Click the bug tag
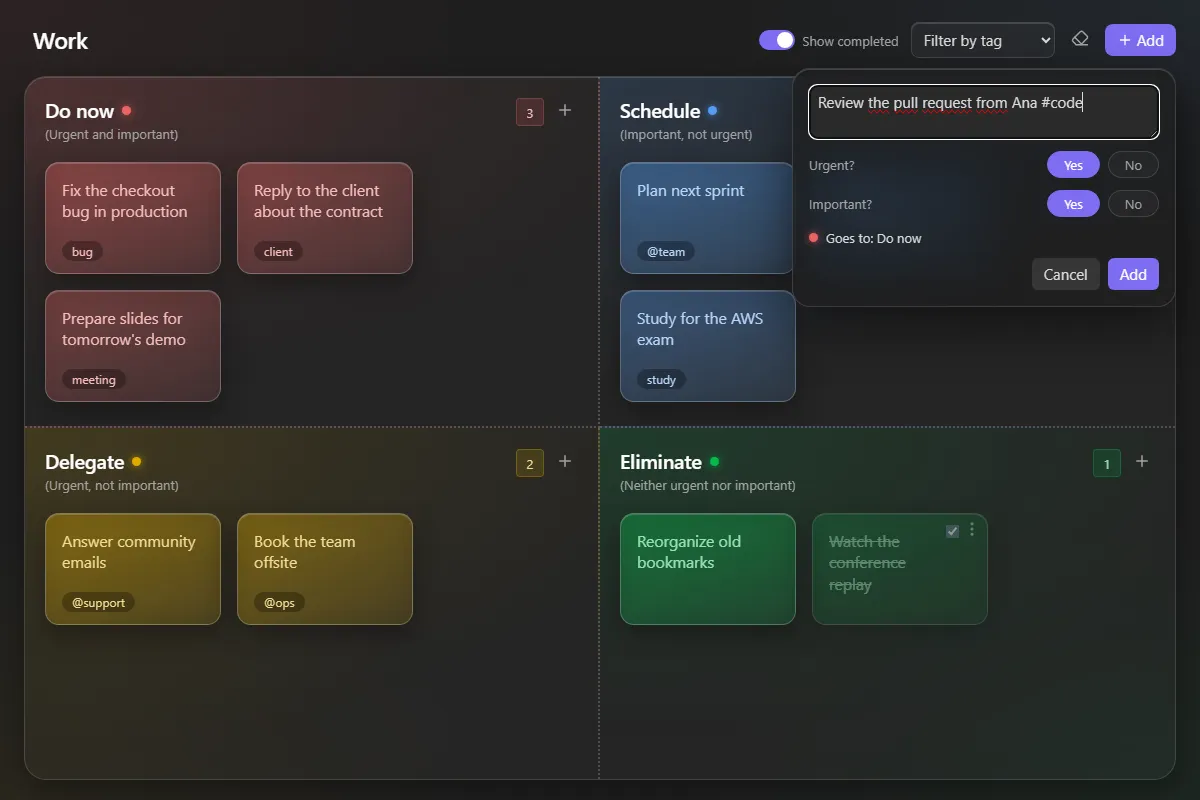This screenshot has height=800, width=1200. pos(82,252)
